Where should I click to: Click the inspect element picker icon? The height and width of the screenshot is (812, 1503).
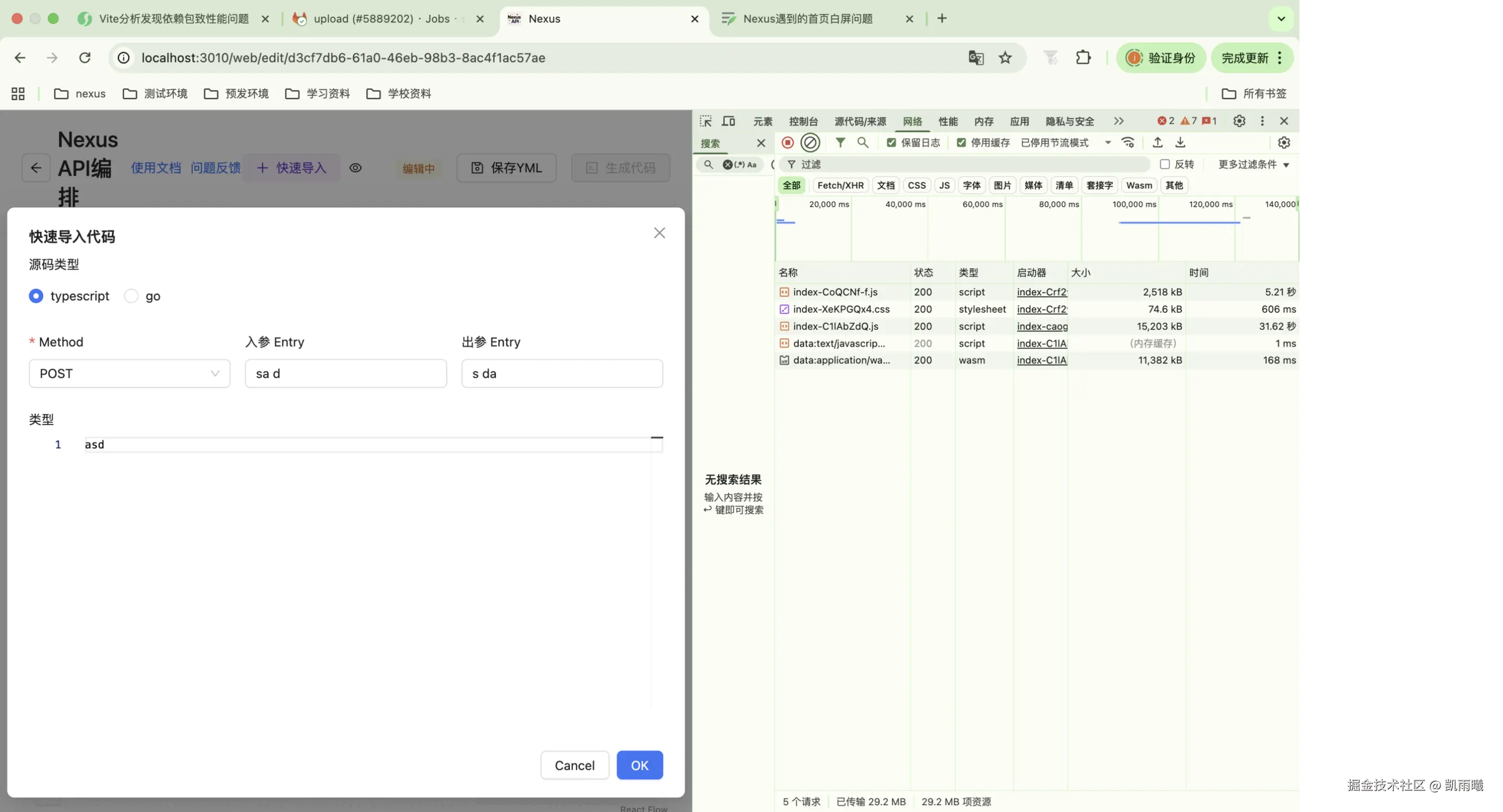pyautogui.click(x=706, y=121)
